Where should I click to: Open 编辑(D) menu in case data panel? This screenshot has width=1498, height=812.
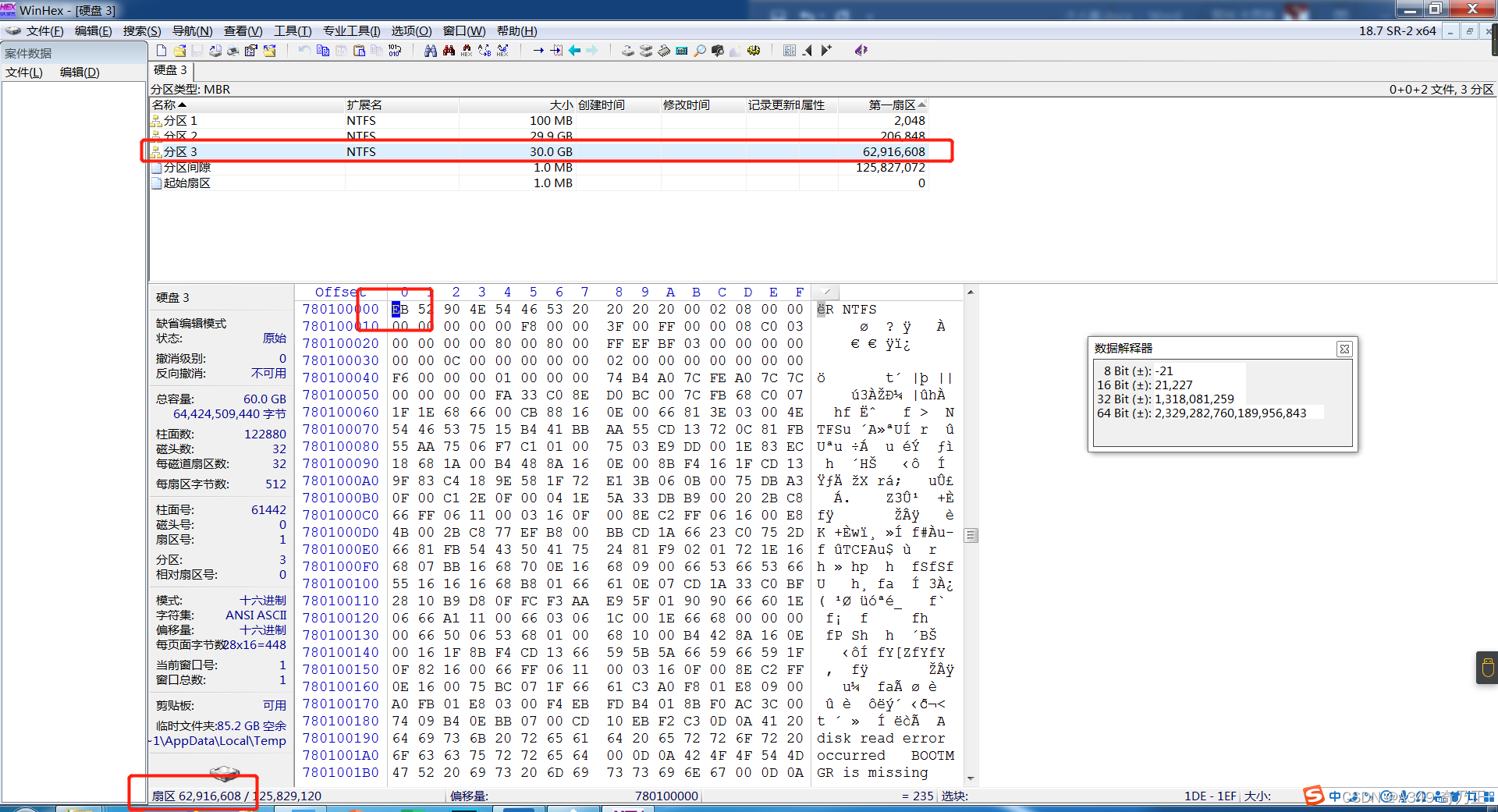(80, 73)
